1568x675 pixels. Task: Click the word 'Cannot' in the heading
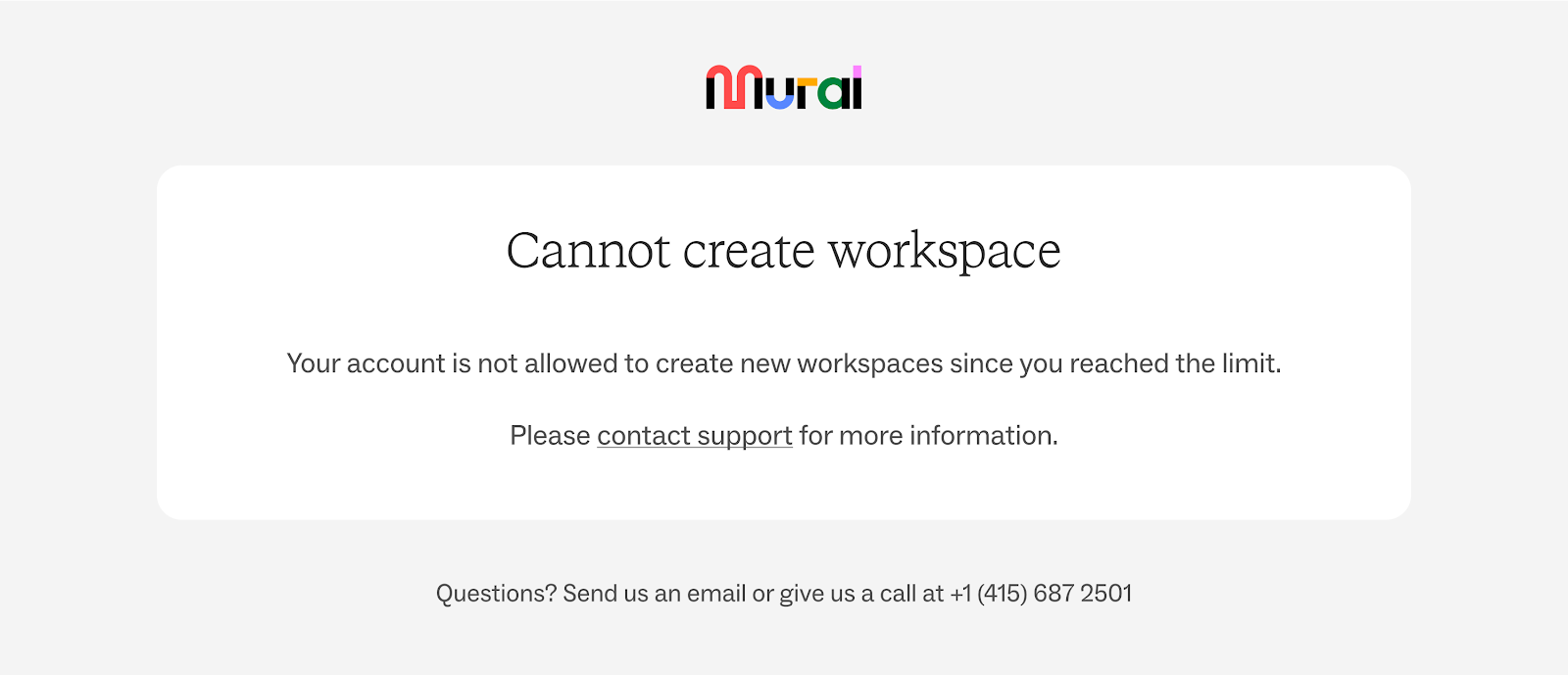tap(589, 252)
